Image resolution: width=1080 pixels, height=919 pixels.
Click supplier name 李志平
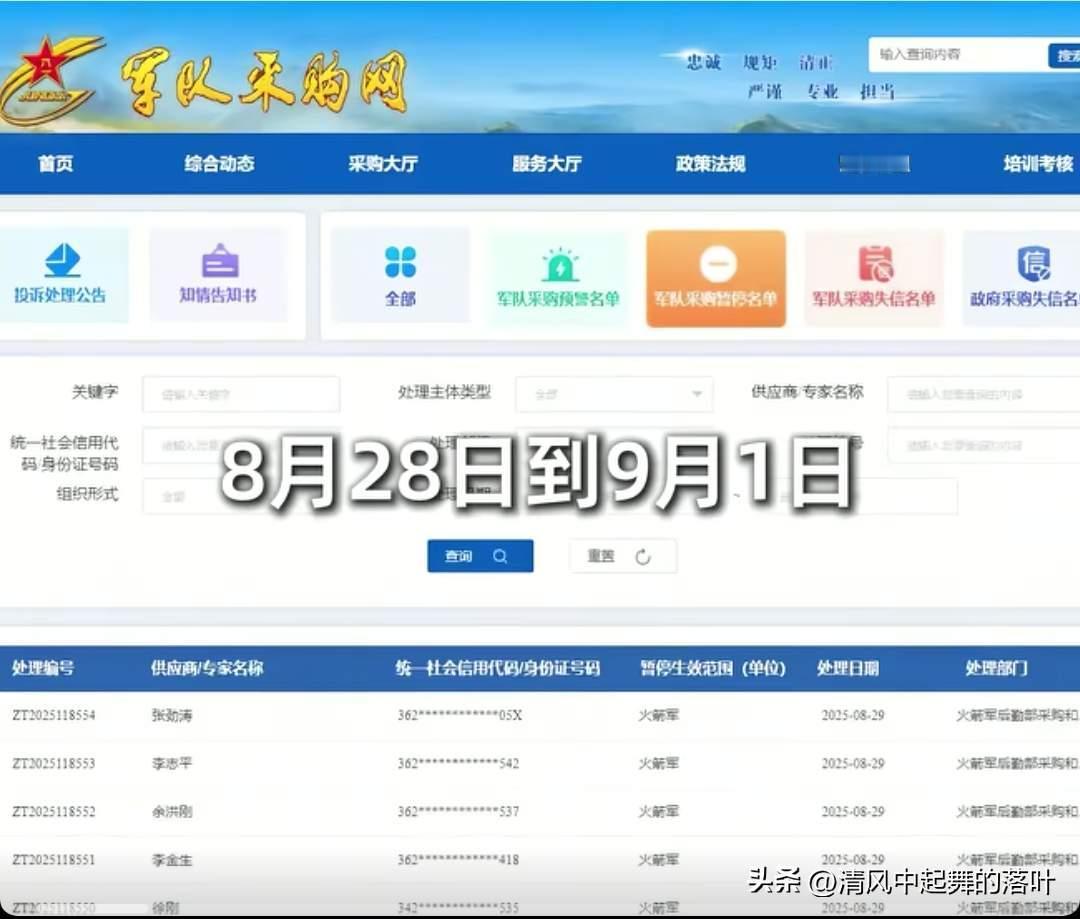pos(172,764)
